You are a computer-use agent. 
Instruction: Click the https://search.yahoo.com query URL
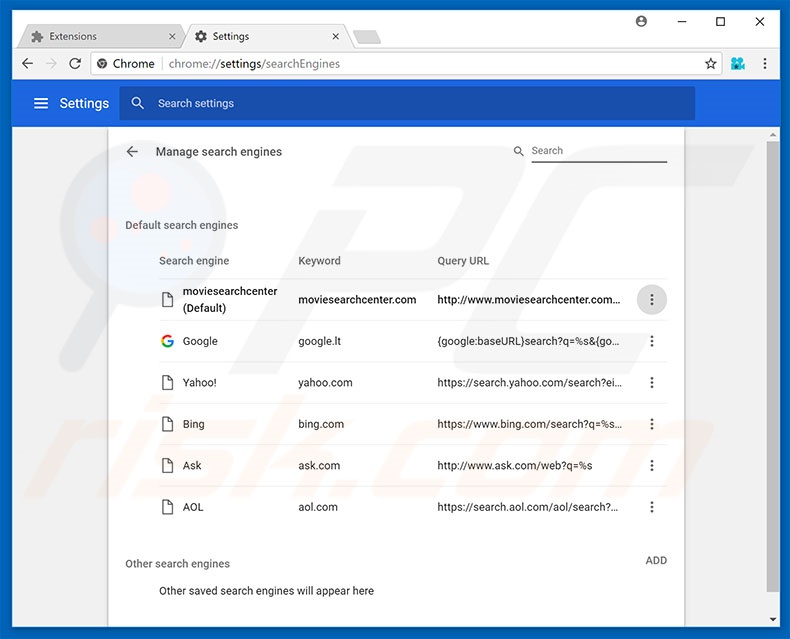tap(529, 382)
